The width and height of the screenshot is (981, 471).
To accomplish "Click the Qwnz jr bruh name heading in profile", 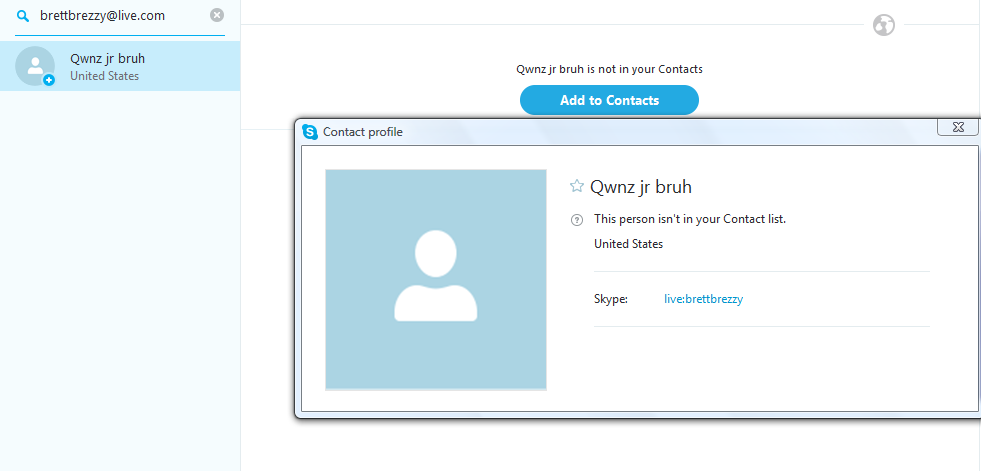I will click(x=641, y=186).
